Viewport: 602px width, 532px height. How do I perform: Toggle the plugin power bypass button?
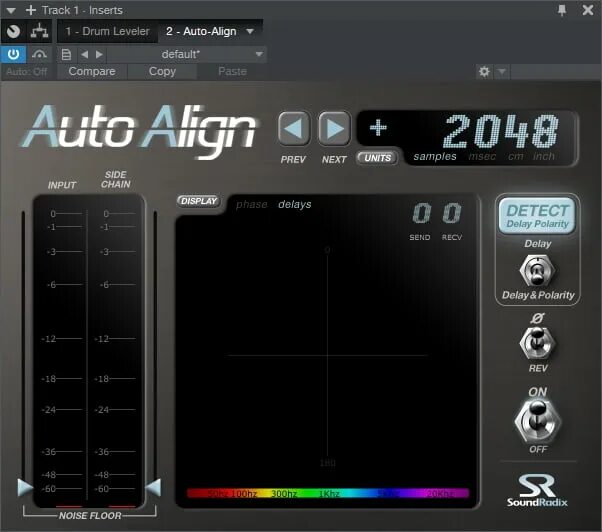point(13,55)
